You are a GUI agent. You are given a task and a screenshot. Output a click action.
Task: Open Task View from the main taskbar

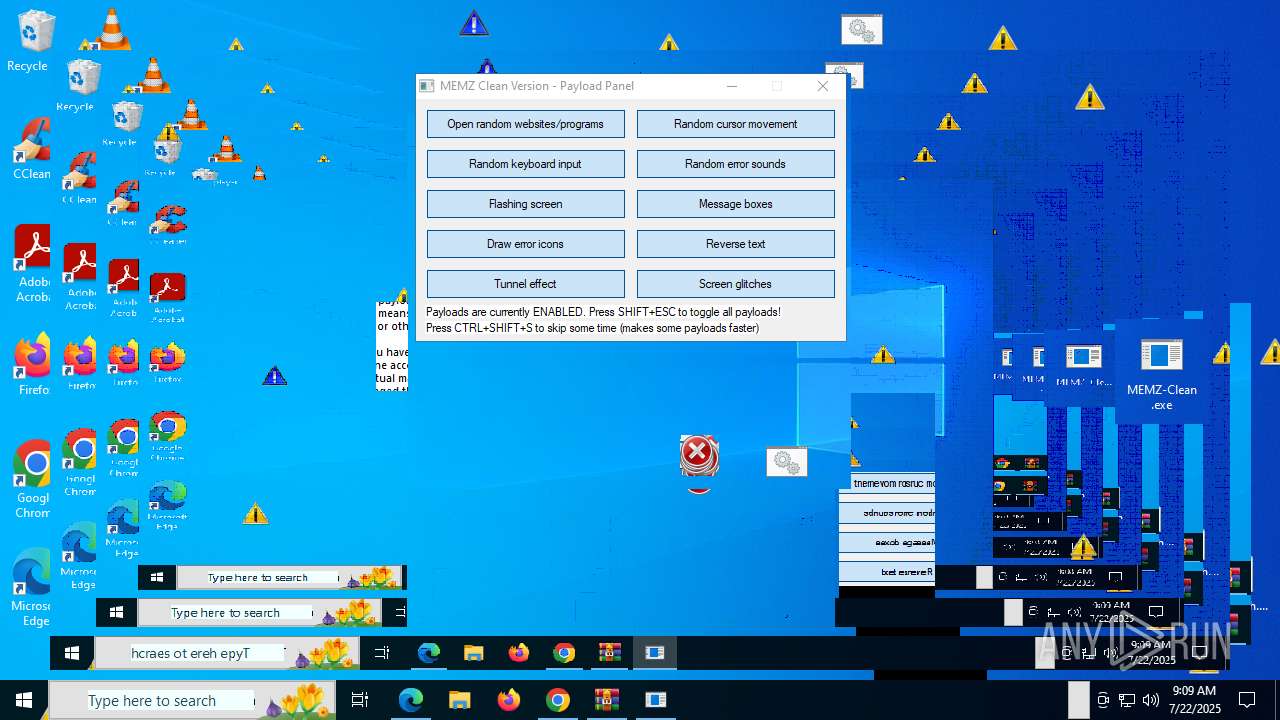click(x=360, y=700)
